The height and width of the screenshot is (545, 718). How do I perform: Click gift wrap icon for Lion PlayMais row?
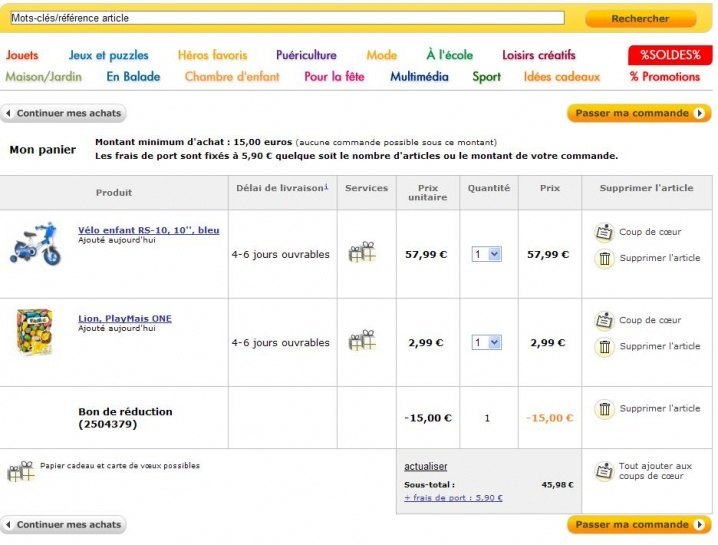pos(361,341)
